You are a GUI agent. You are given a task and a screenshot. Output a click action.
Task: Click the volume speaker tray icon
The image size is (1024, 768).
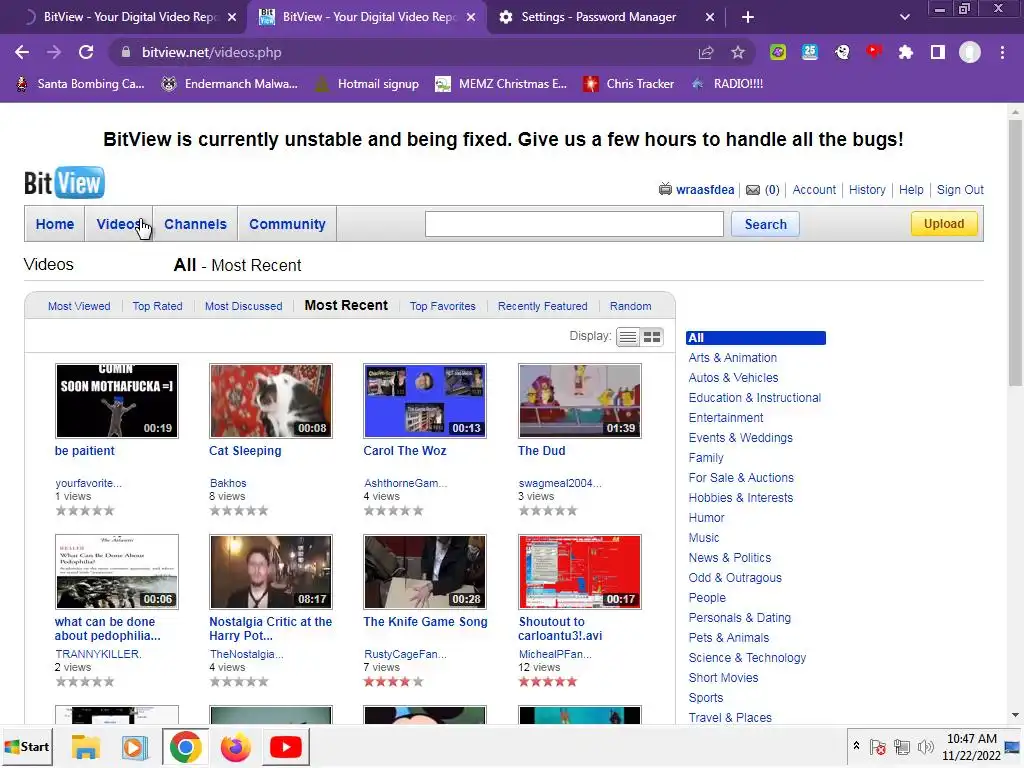pyautogui.click(x=925, y=747)
